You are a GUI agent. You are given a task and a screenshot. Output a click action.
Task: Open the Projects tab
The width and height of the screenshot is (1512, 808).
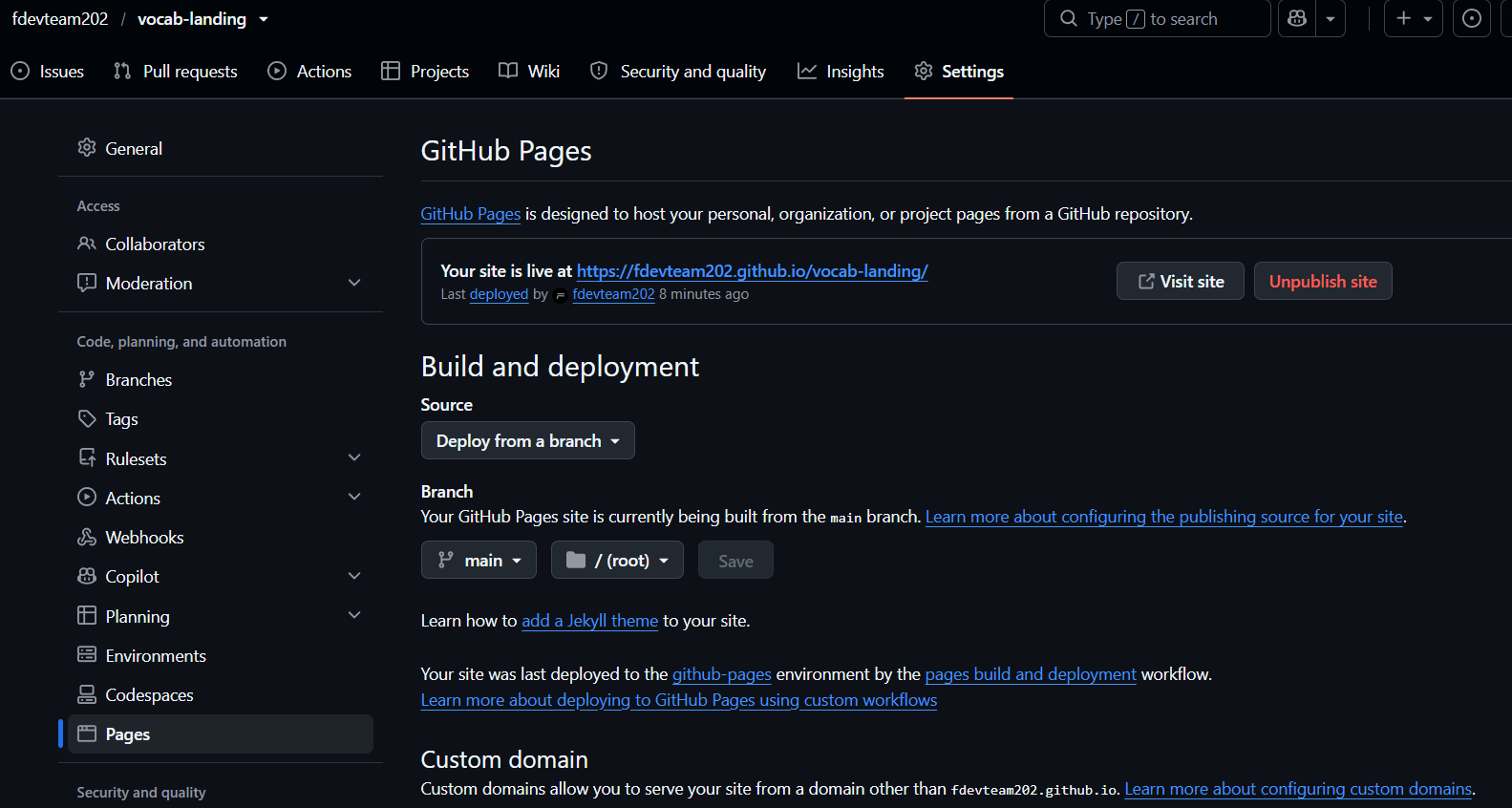[425, 72]
